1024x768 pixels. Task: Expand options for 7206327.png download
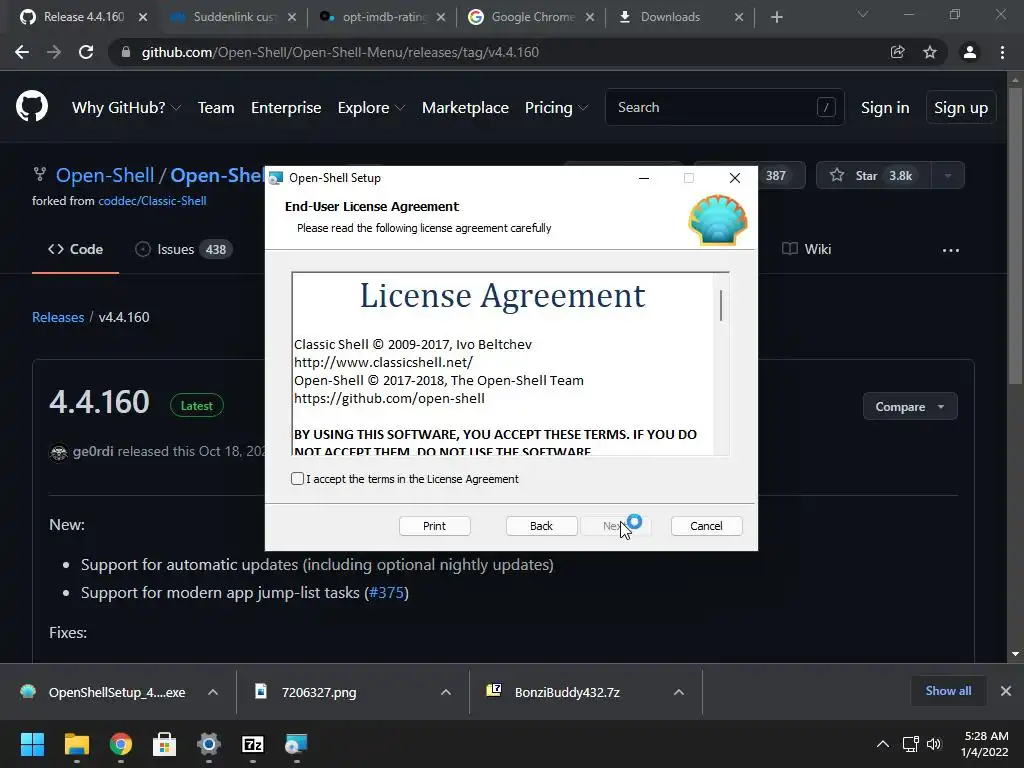(446, 692)
